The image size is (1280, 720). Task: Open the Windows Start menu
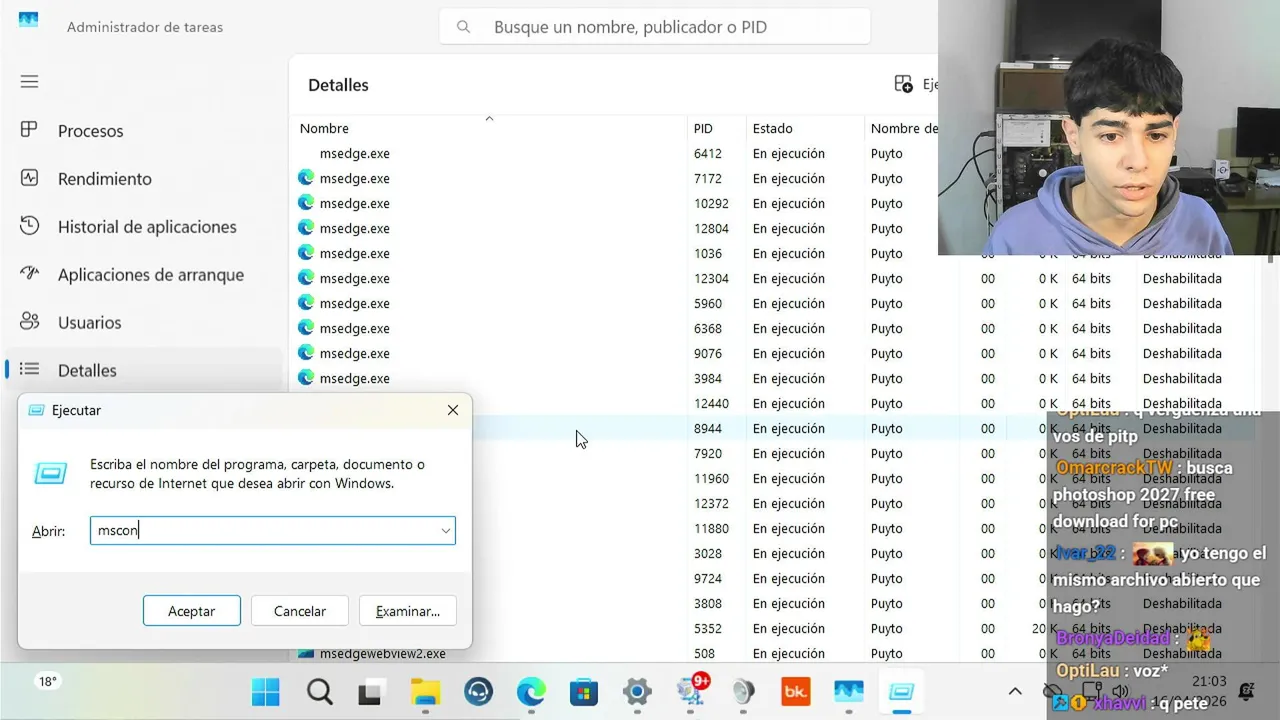coord(266,691)
